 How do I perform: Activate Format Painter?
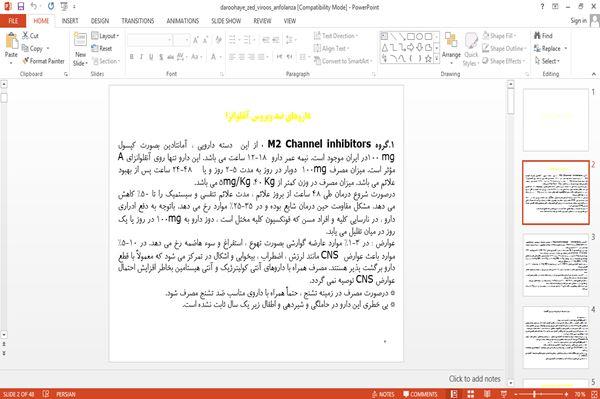click(x=43, y=61)
